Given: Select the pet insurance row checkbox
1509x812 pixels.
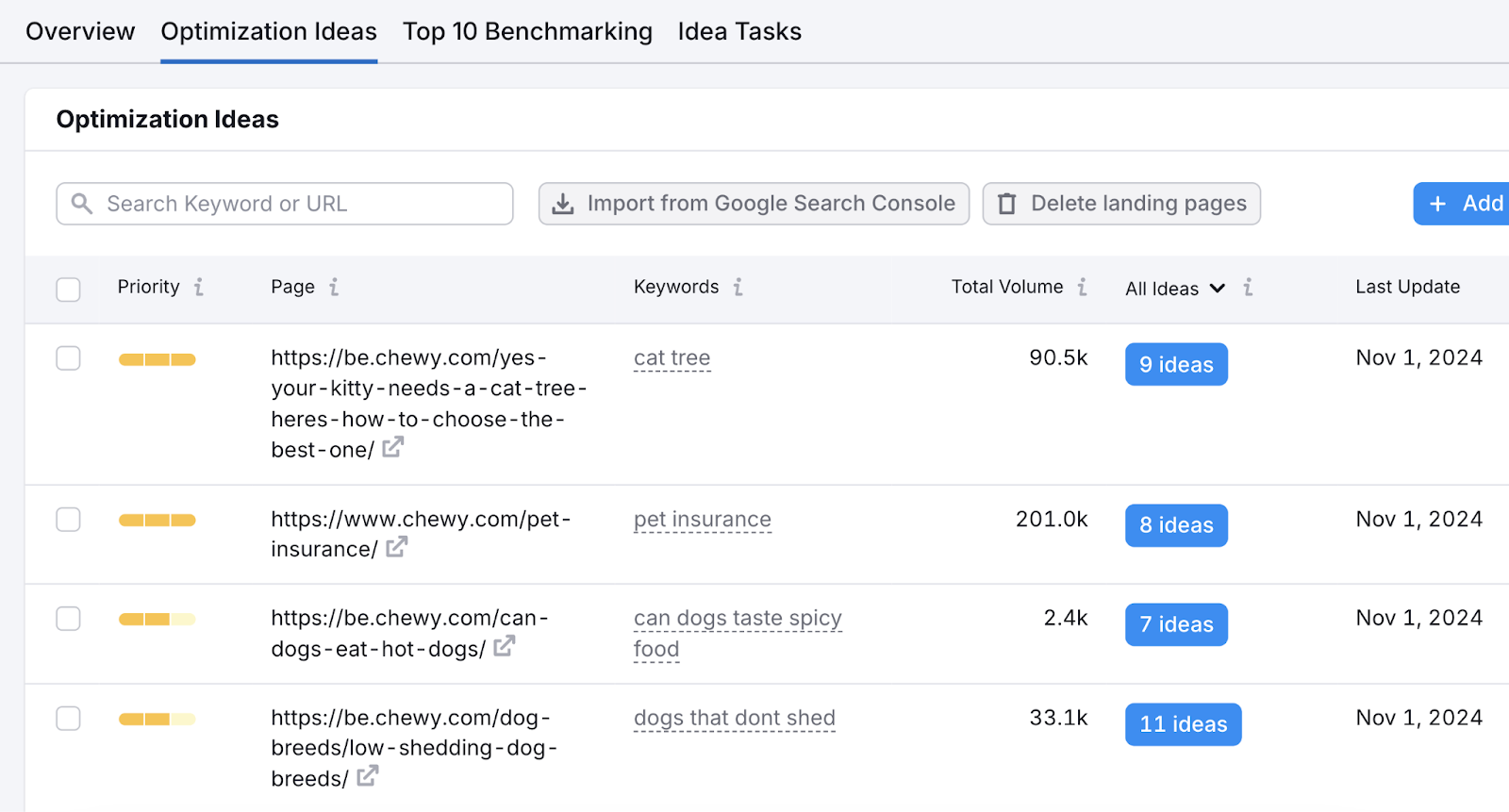Looking at the screenshot, I should pyautogui.click(x=68, y=520).
